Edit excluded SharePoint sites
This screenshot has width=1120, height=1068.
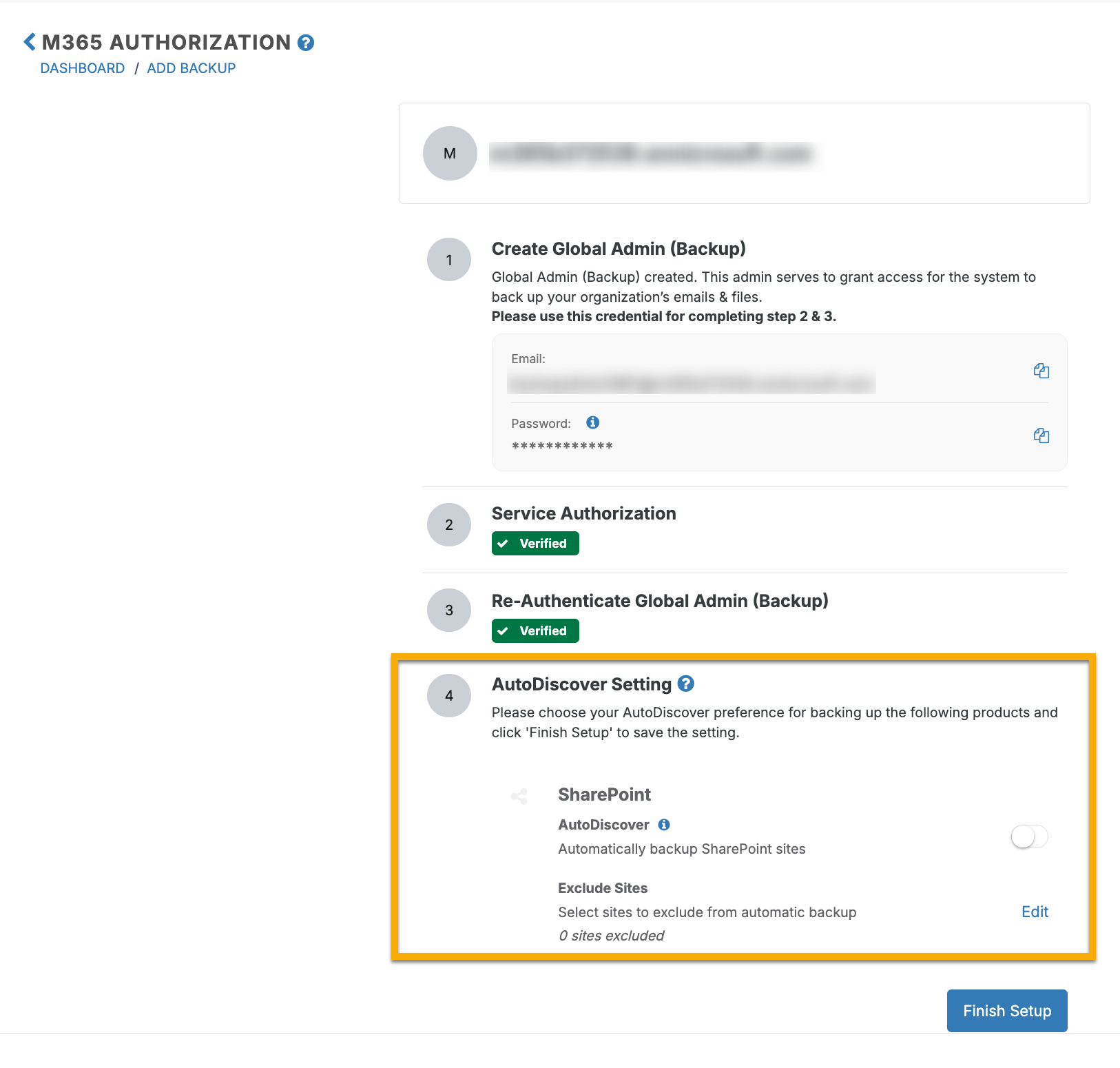pos(1035,912)
